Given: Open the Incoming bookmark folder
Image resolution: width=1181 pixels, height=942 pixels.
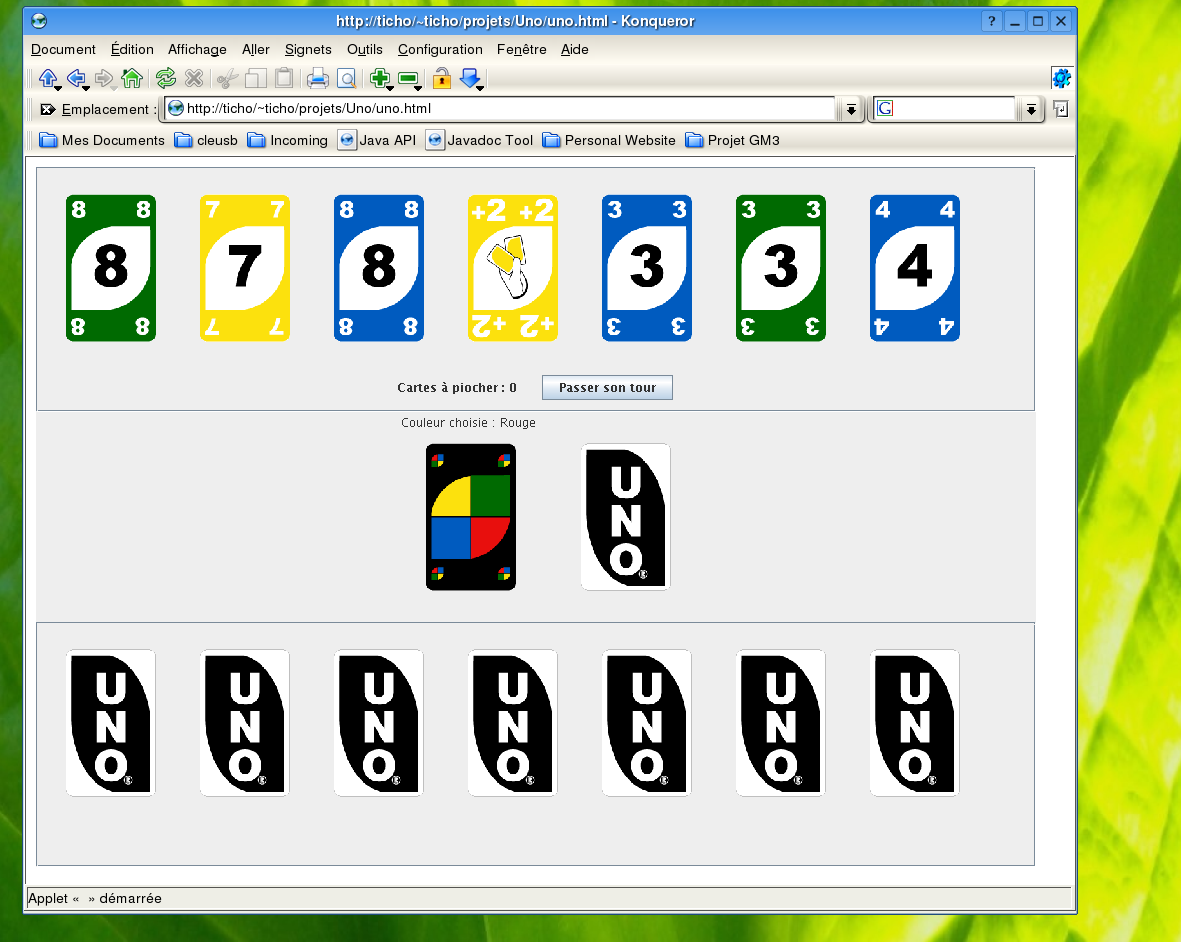Looking at the screenshot, I should pos(288,140).
